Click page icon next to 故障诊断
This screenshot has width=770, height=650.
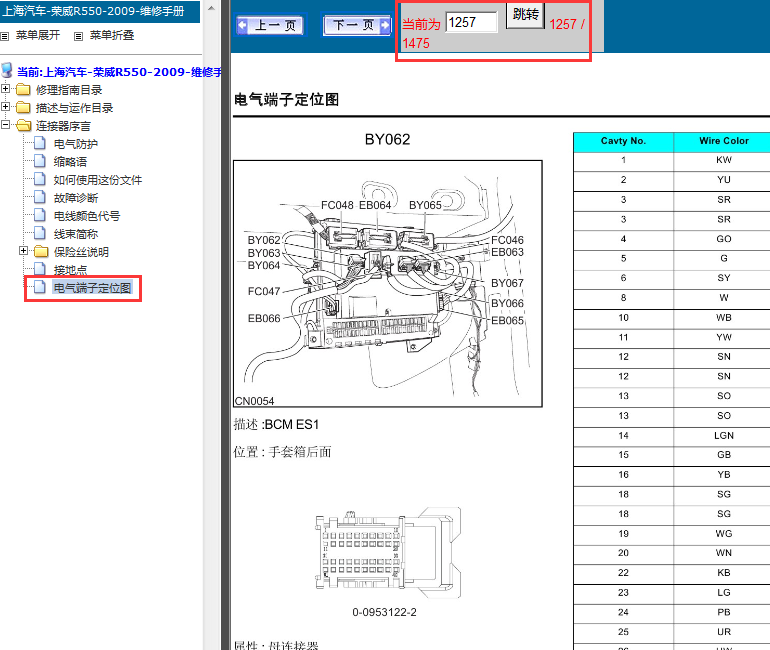(x=40, y=197)
